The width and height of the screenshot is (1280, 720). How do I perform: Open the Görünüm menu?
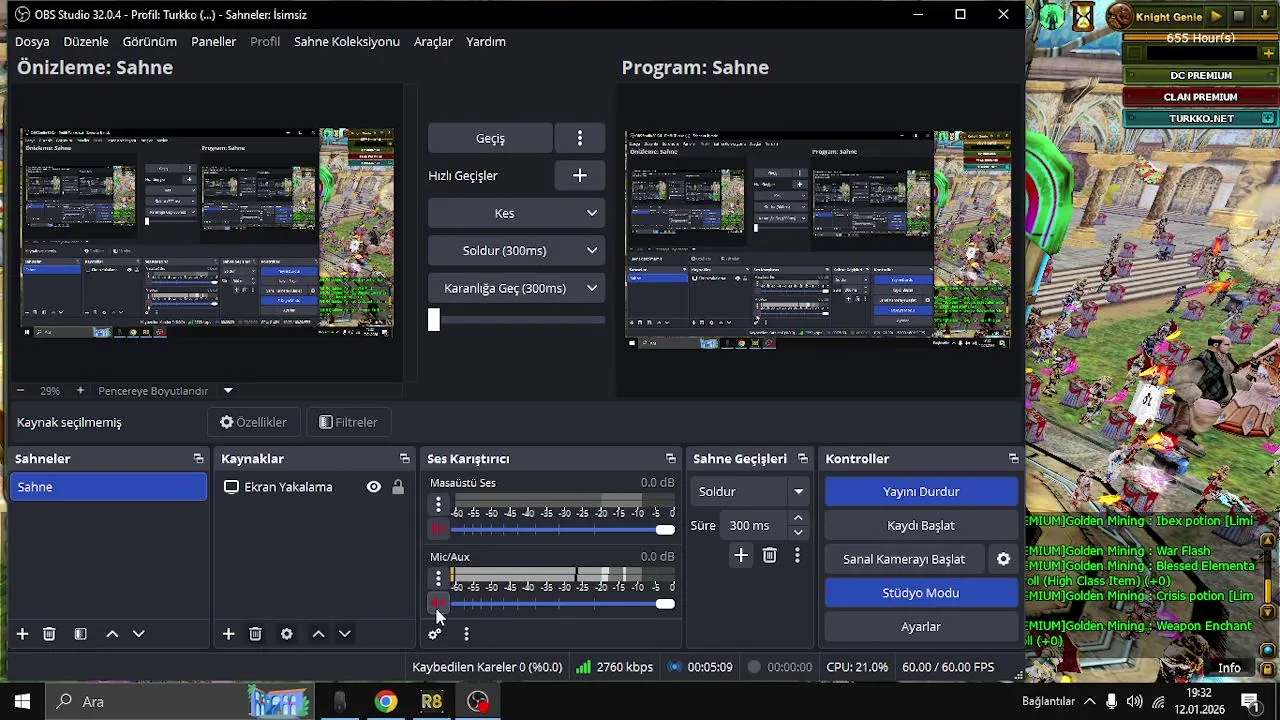[150, 41]
